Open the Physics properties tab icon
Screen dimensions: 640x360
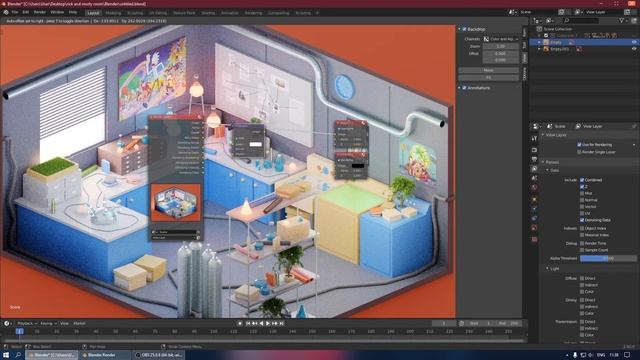pos(534,209)
